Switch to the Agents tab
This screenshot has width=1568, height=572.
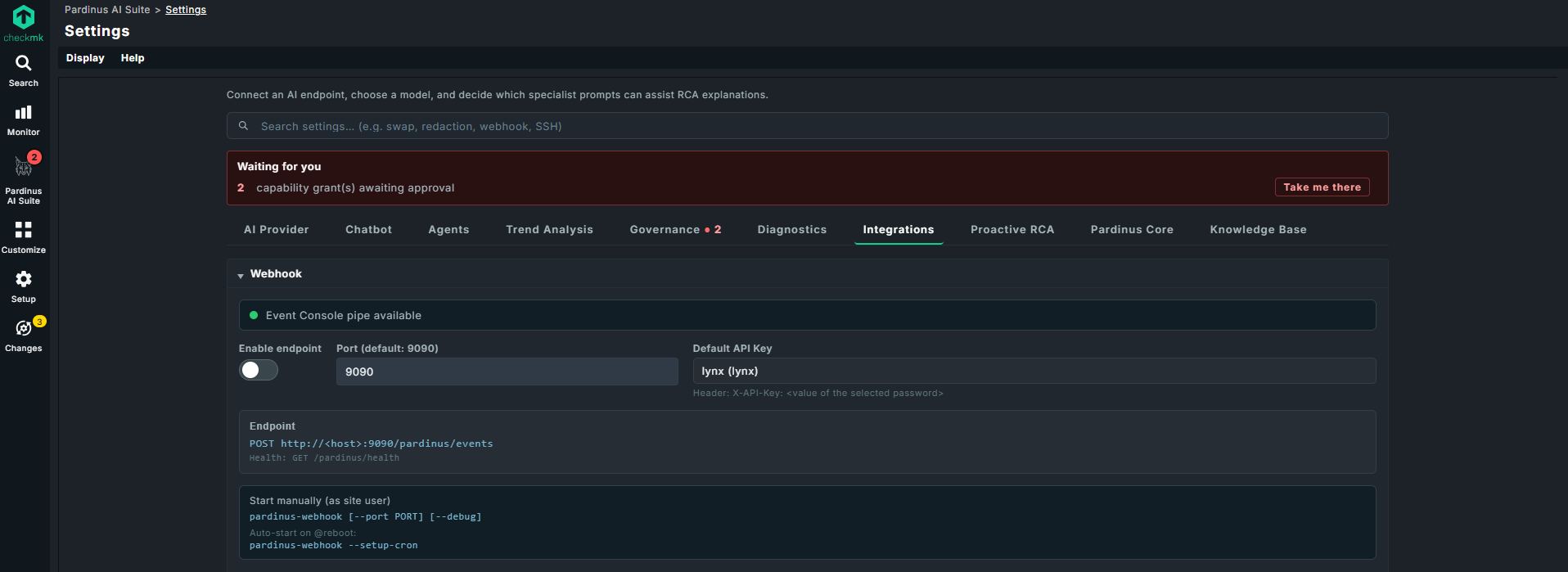[x=449, y=230]
